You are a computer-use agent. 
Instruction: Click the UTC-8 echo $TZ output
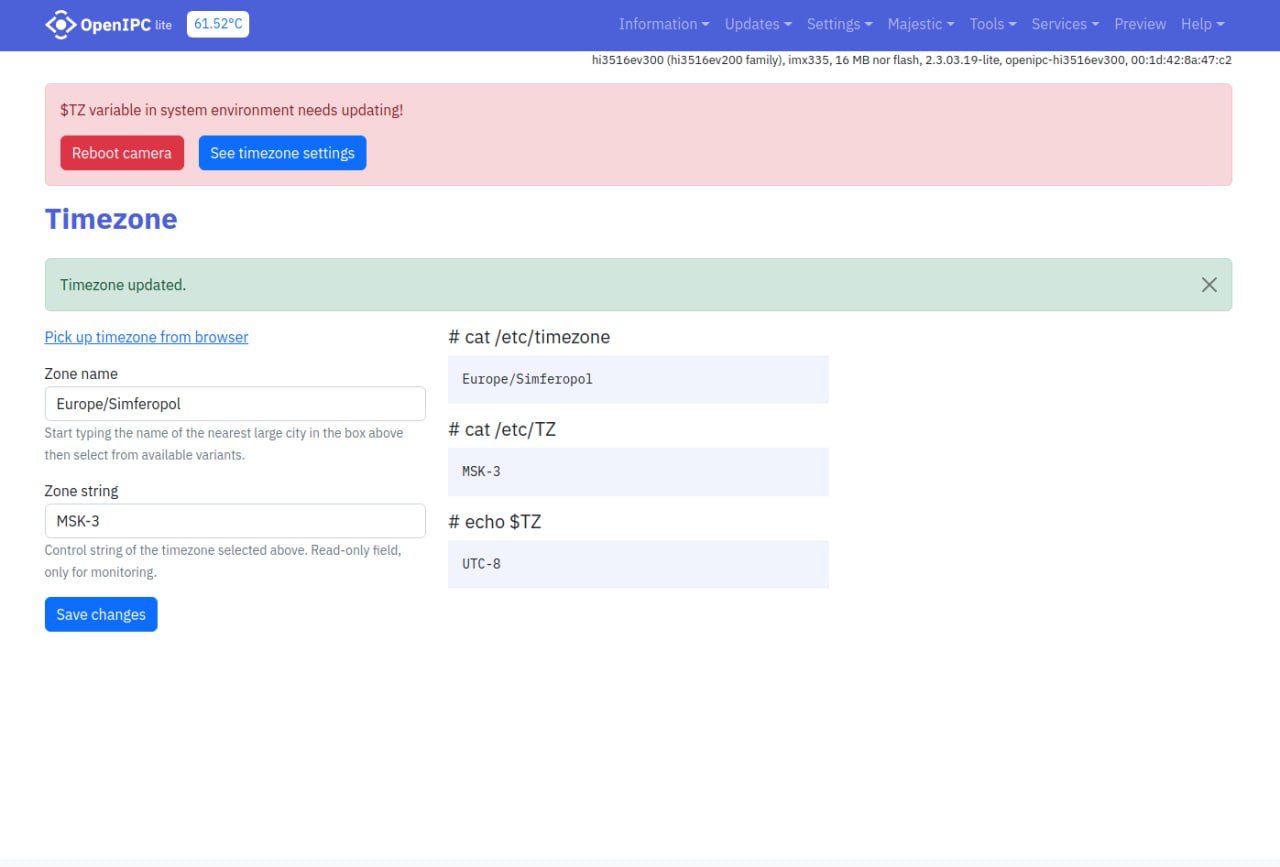pos(638,564)
